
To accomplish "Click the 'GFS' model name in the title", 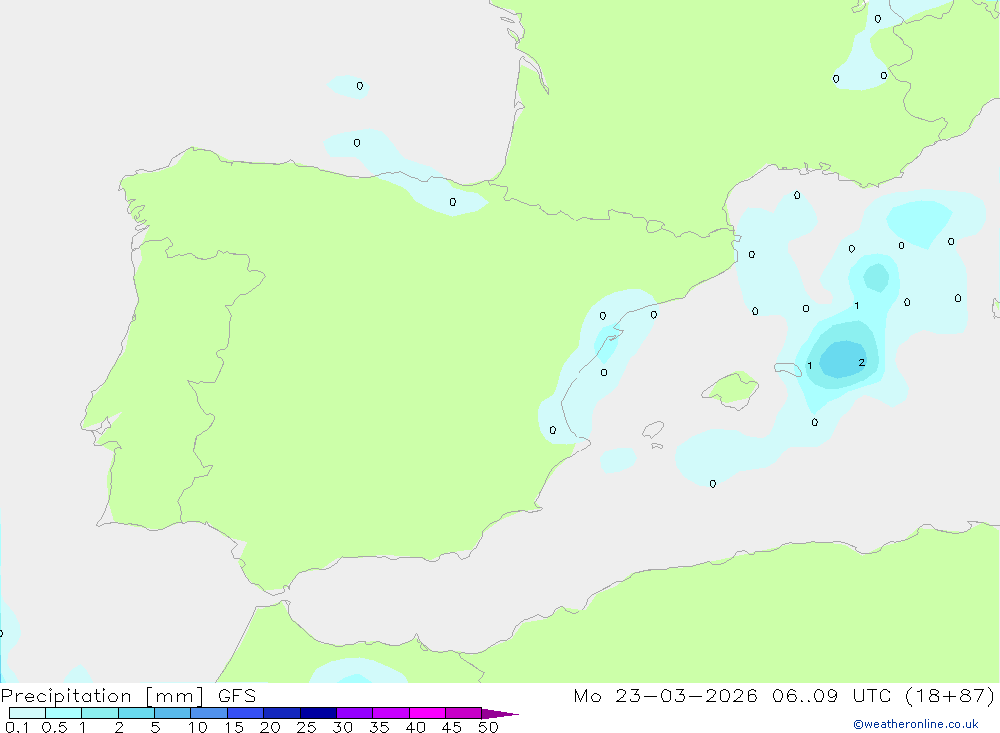I will pyautogui.click(x=237, y=696).
